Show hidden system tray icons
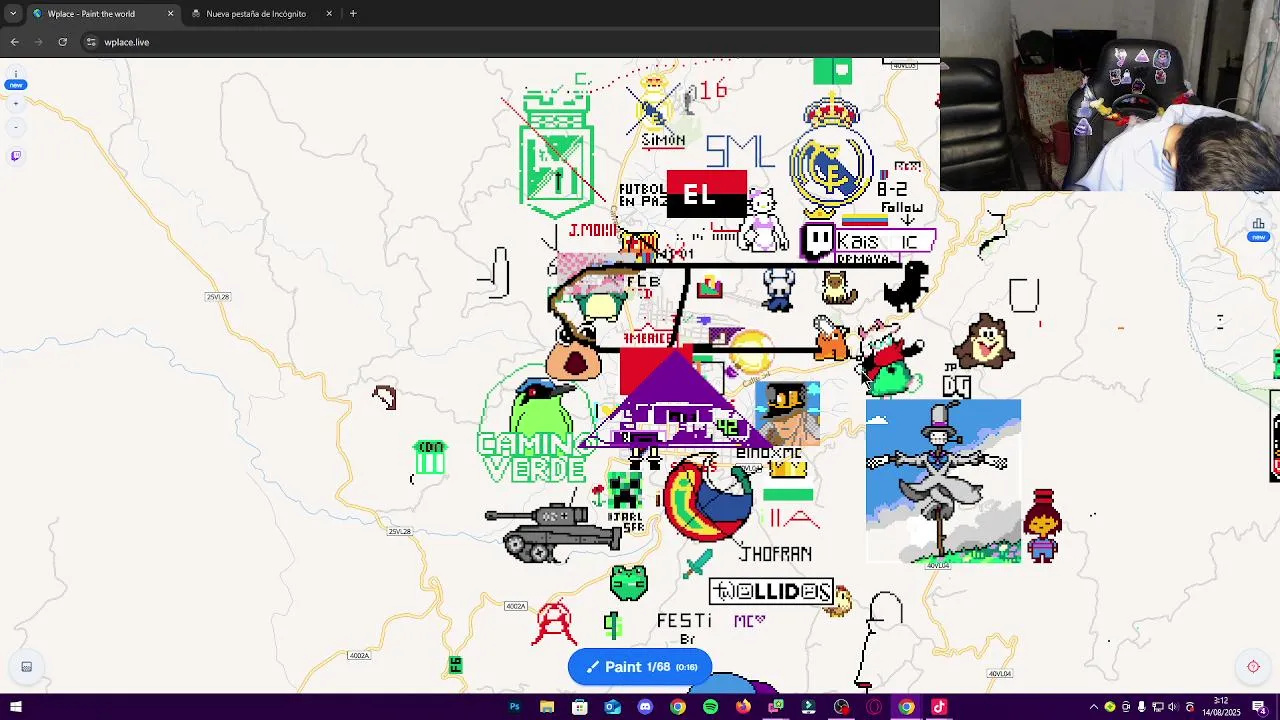This screenshot has height=720, width=1280. tap(1093, 707)
